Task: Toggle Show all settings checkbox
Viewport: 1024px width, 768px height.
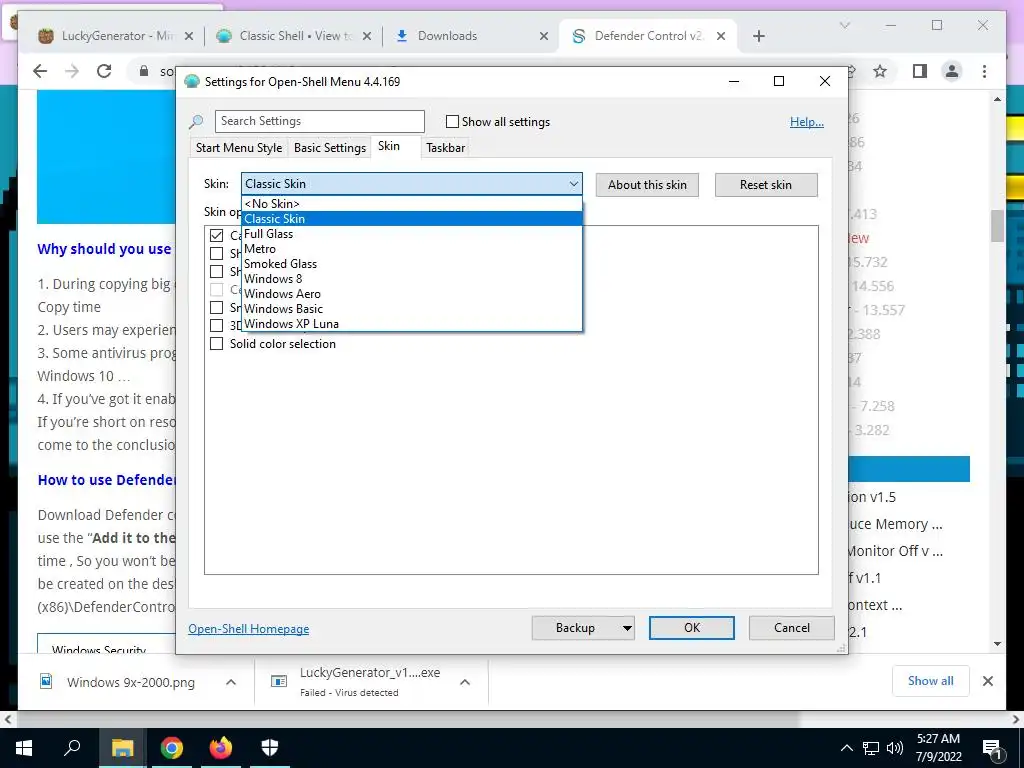Action: tap(452, 121)
